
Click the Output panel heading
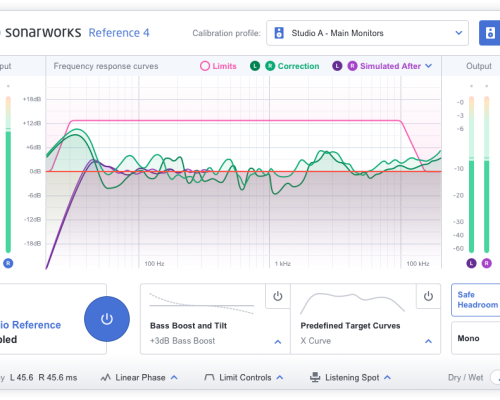click(x=479, y=66)
